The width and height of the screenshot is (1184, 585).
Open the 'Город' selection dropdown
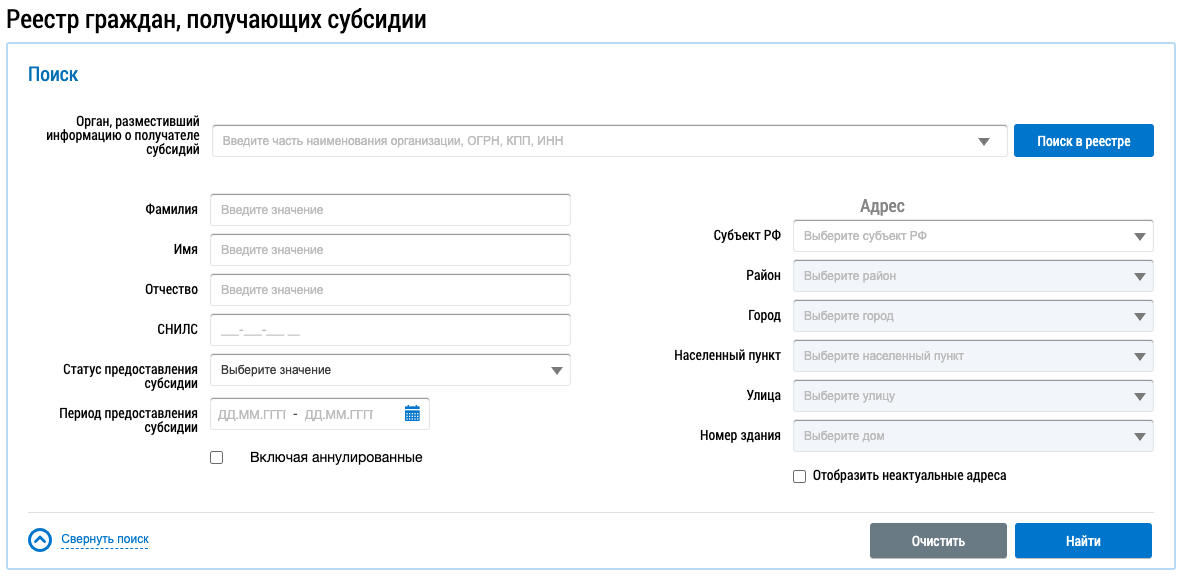(972, 316)
